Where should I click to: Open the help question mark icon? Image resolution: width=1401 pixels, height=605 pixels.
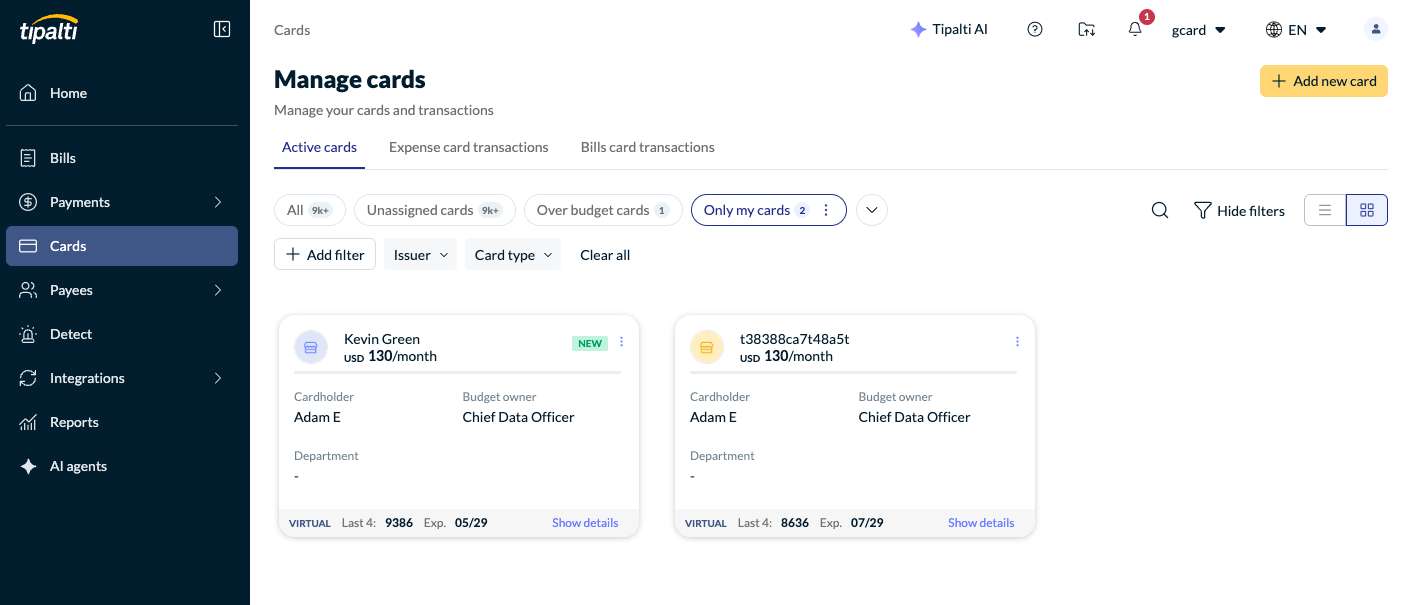click(x=1035, y=30)
